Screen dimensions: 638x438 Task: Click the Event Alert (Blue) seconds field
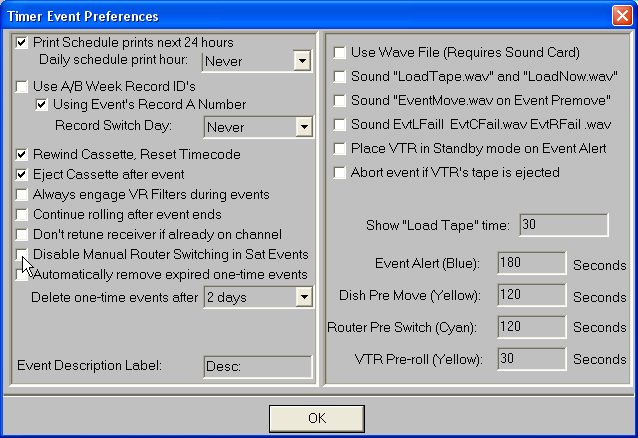tap(531, 263)
